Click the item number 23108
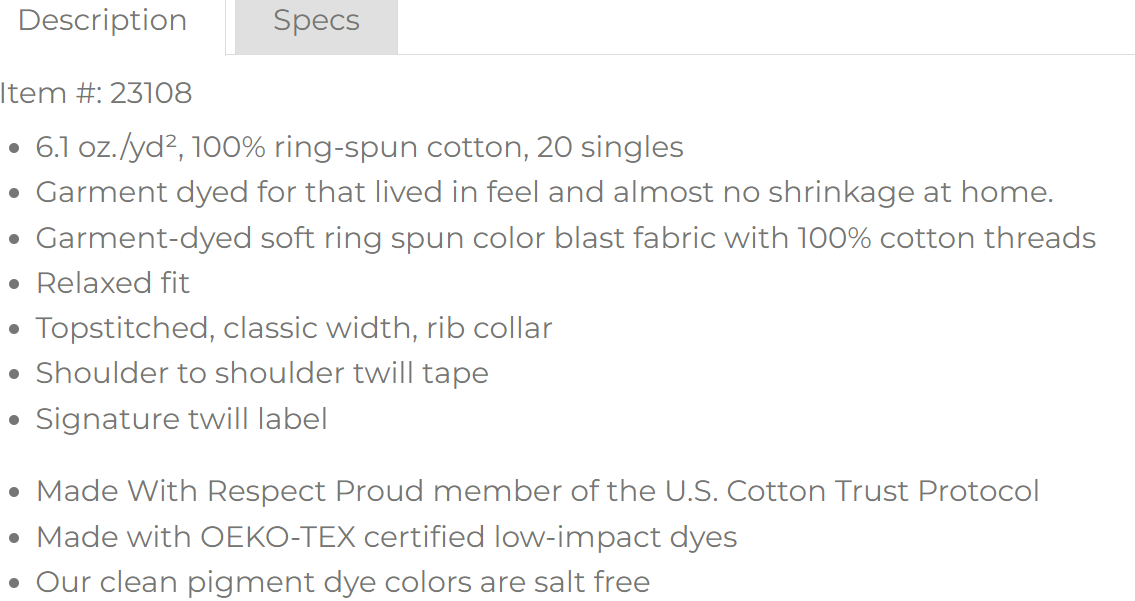This screenshot has height=601, width=1135. coord(150,93)
